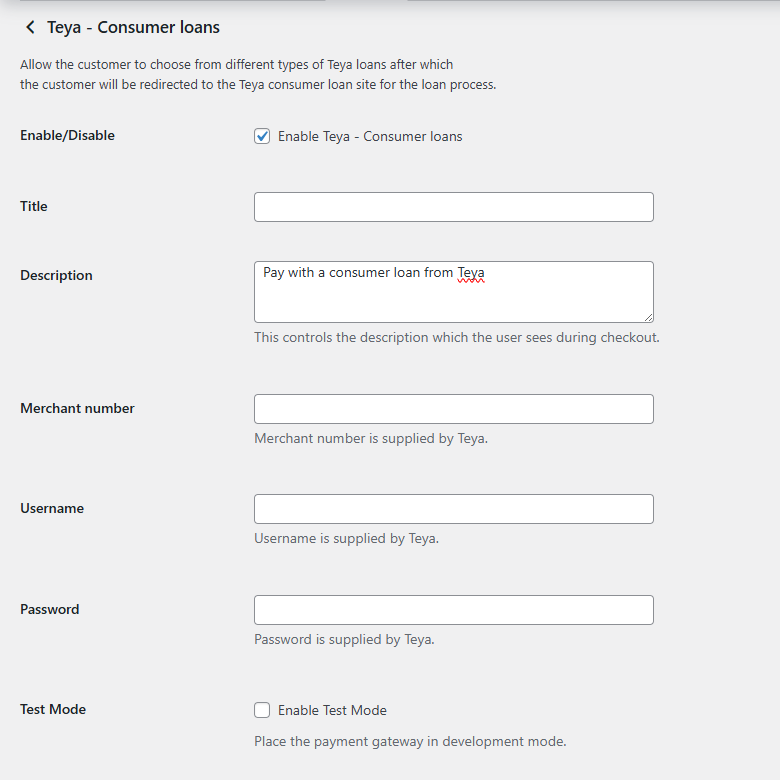Click 'Place the payment gateway in development mode.' text
The height and width of the screenshot is (780, 780).
click(410, 741)
